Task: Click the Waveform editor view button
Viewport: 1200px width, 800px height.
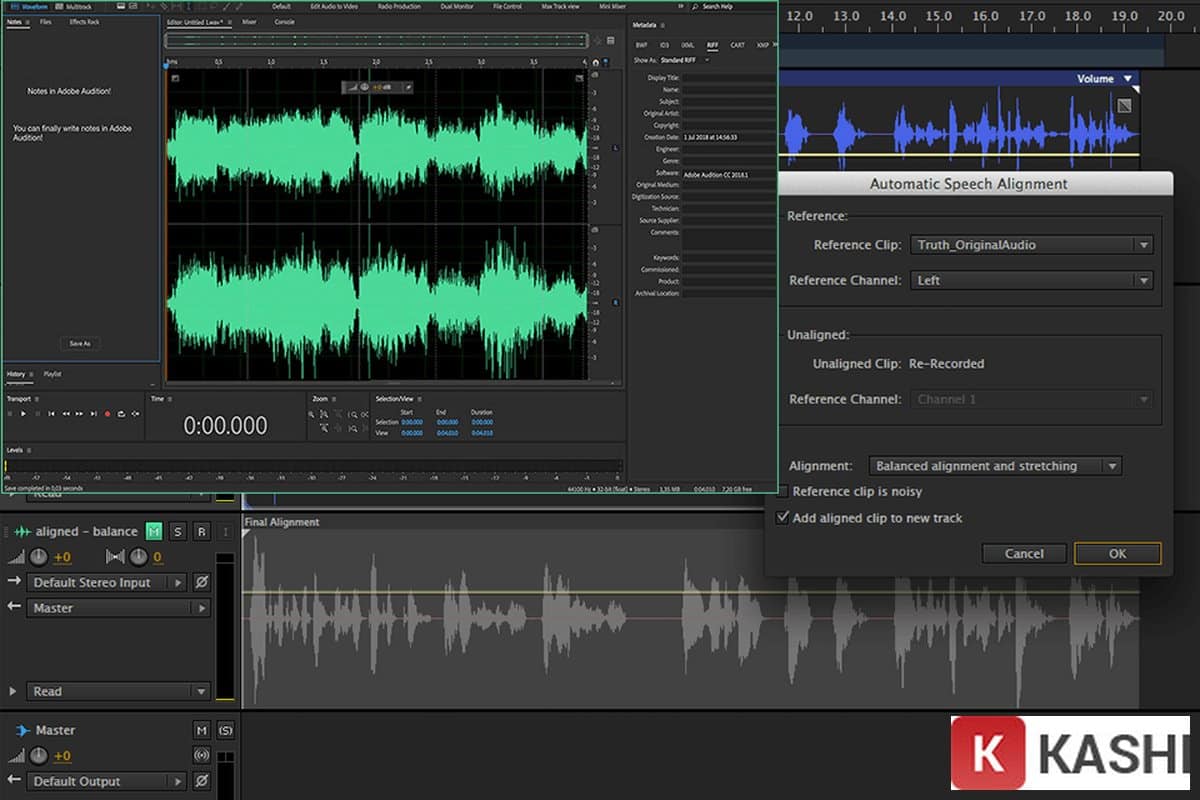Action: point(28,7)
